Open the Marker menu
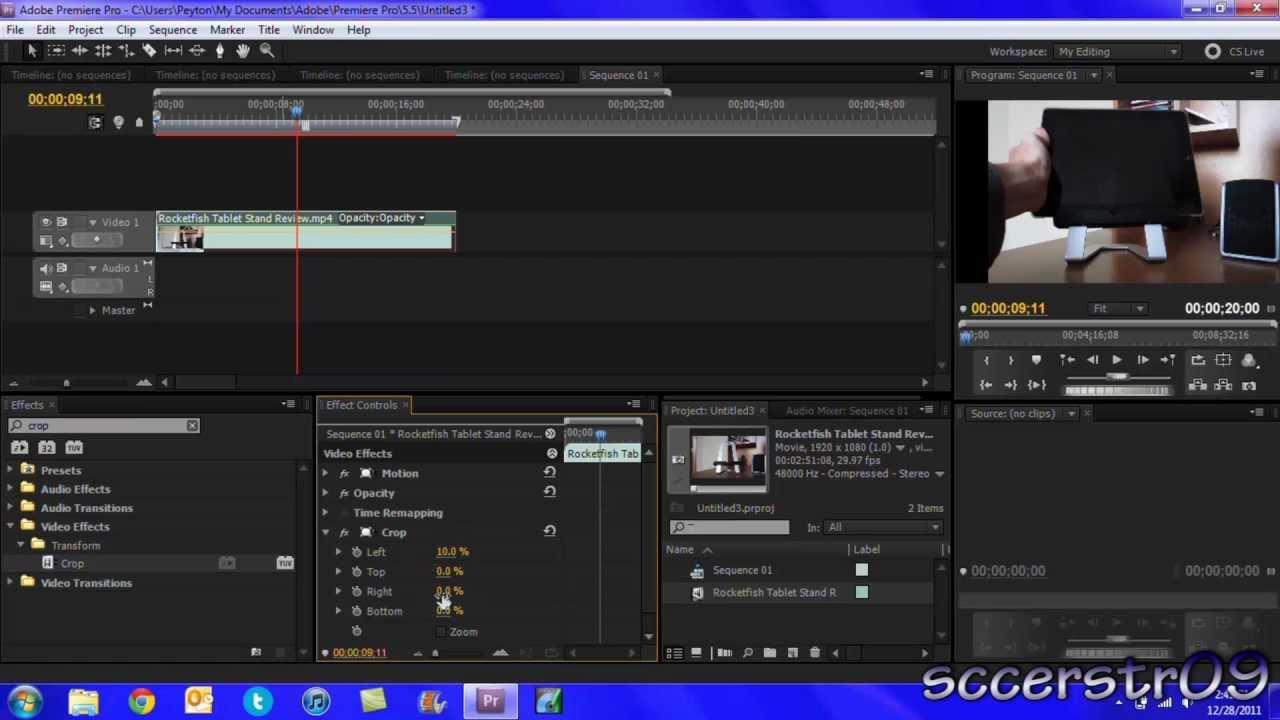The height and width of the screenshot is (720, 1280). [227, 30]
